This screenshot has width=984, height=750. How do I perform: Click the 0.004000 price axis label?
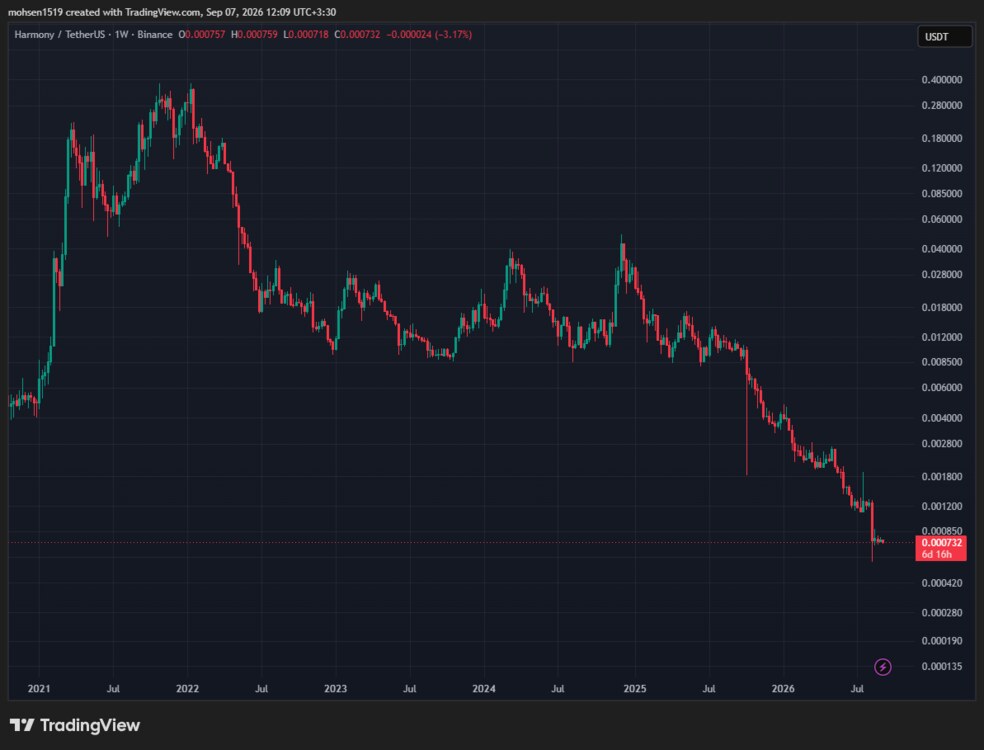click(x=941, y=418)
